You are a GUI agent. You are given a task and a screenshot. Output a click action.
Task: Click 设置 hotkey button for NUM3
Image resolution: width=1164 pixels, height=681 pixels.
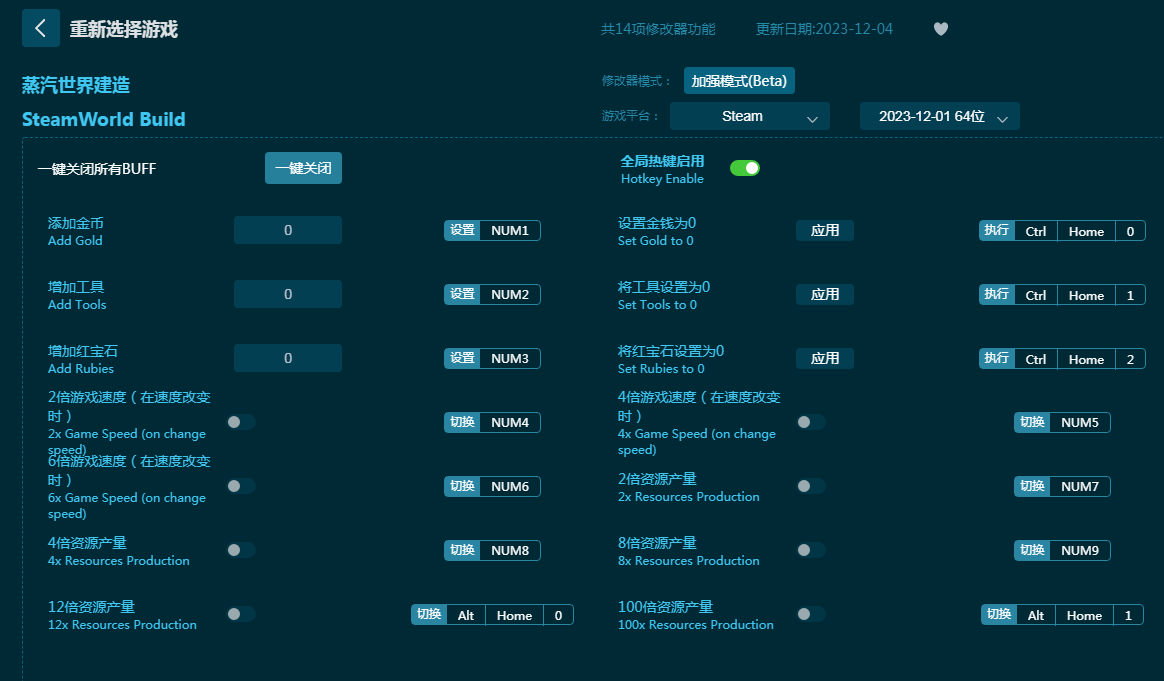click(x=462, y=358)
